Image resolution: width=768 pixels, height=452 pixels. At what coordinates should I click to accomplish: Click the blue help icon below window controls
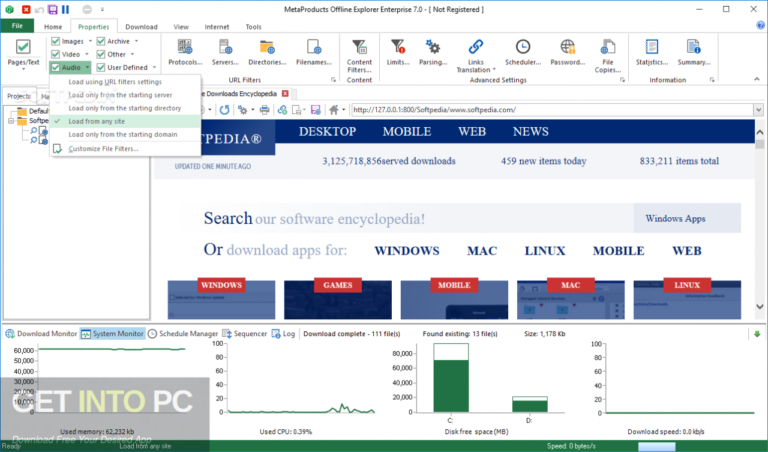pyautogui.click(x=761, y=25)
